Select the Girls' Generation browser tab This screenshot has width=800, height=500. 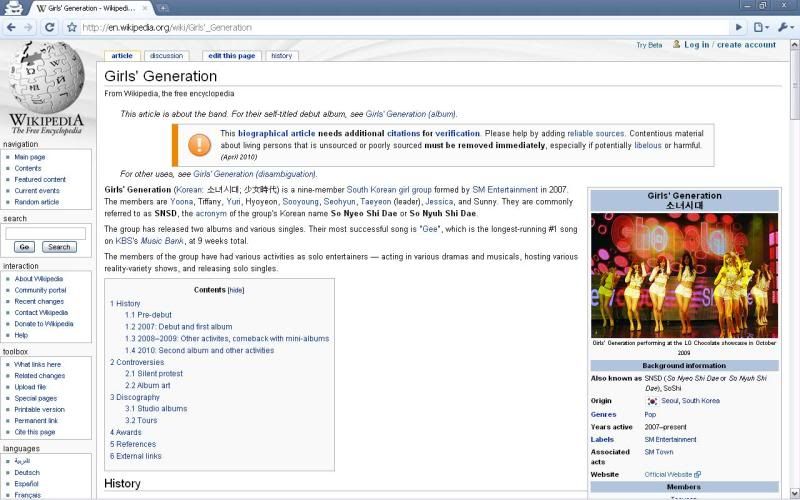coord(90,8)
